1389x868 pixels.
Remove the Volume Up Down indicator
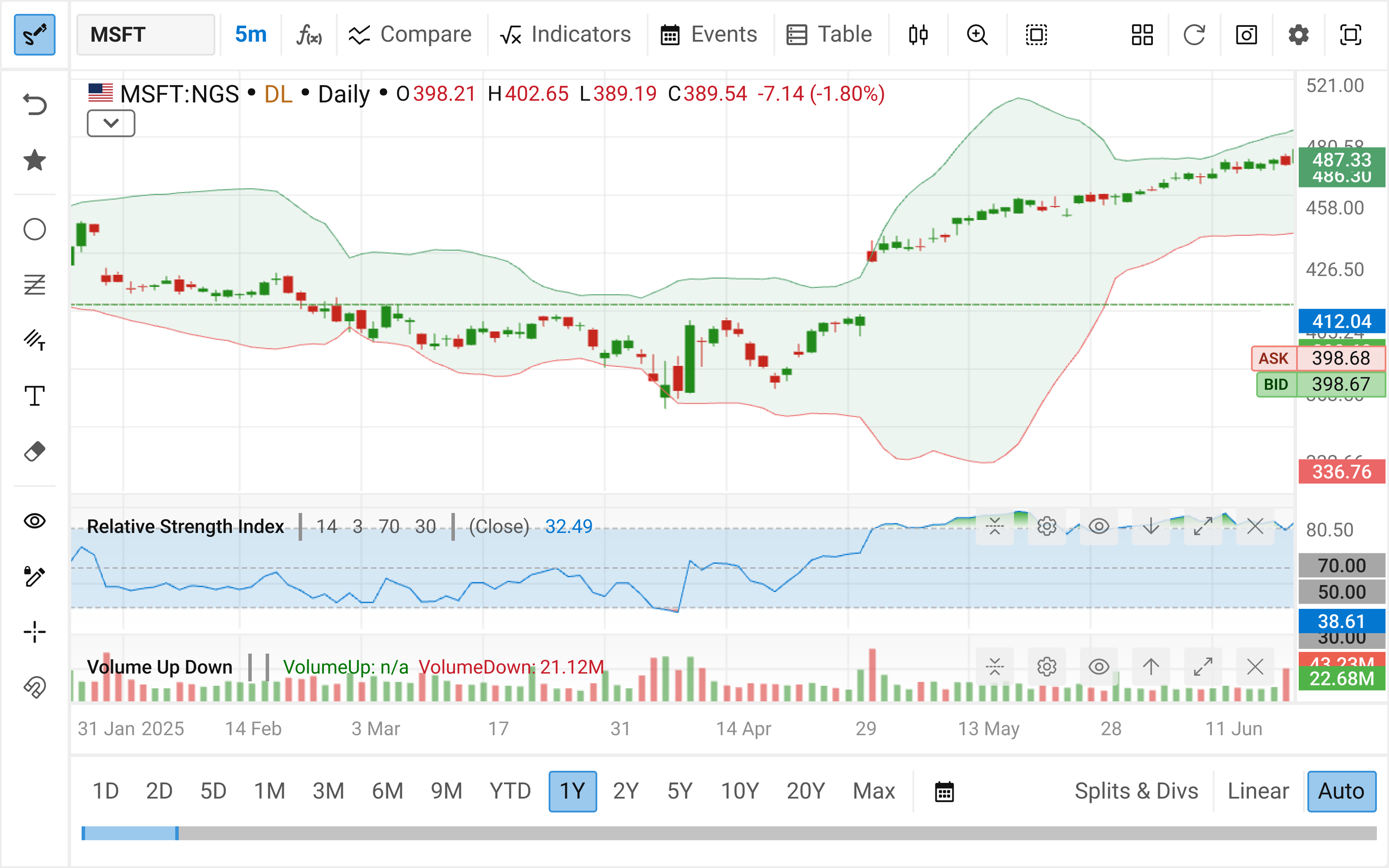[1255, 667]
